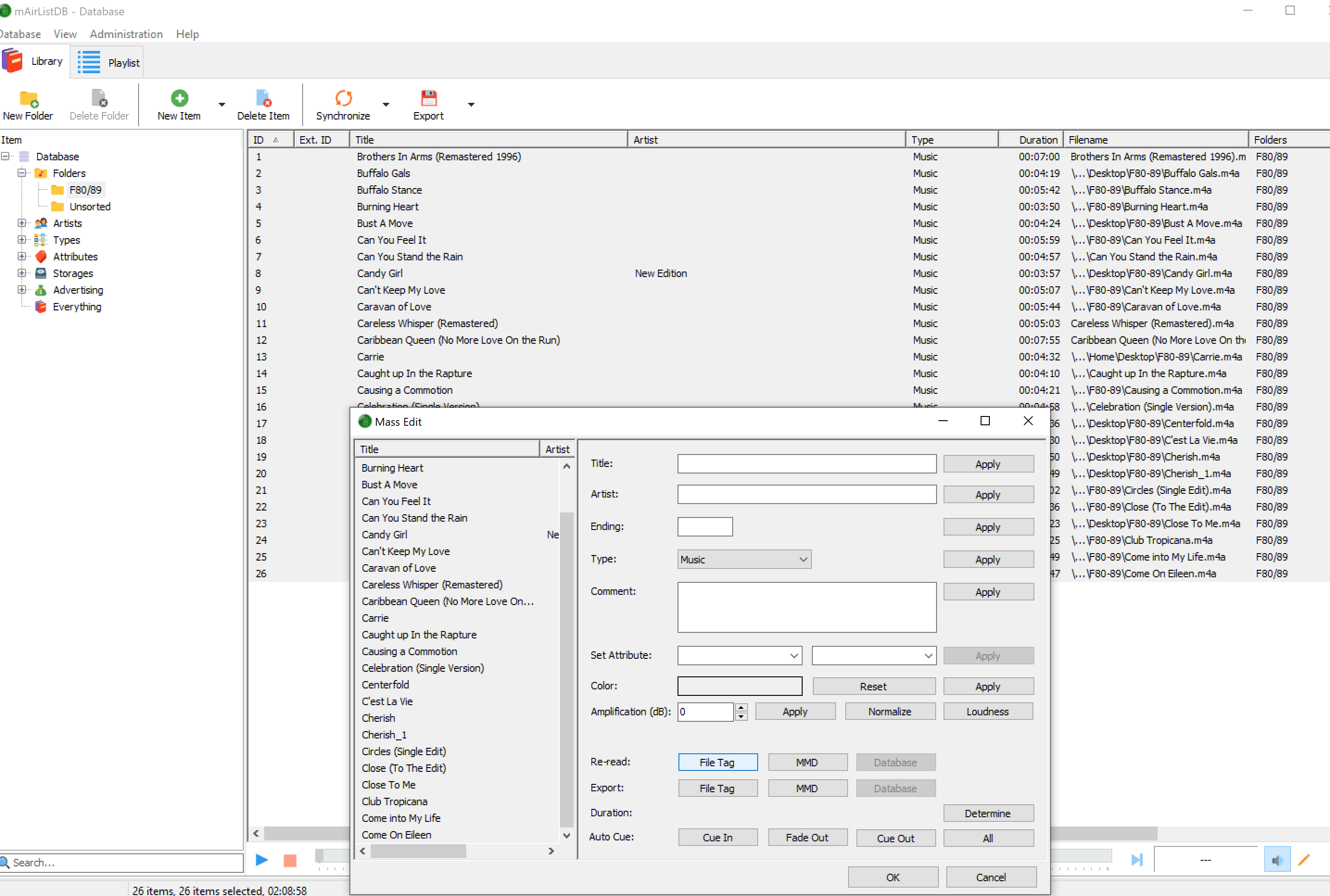The width and height of the screenshot is (1330, 896).
Task: Open the Export dropdown arrow
Action: tap(471, 105)
